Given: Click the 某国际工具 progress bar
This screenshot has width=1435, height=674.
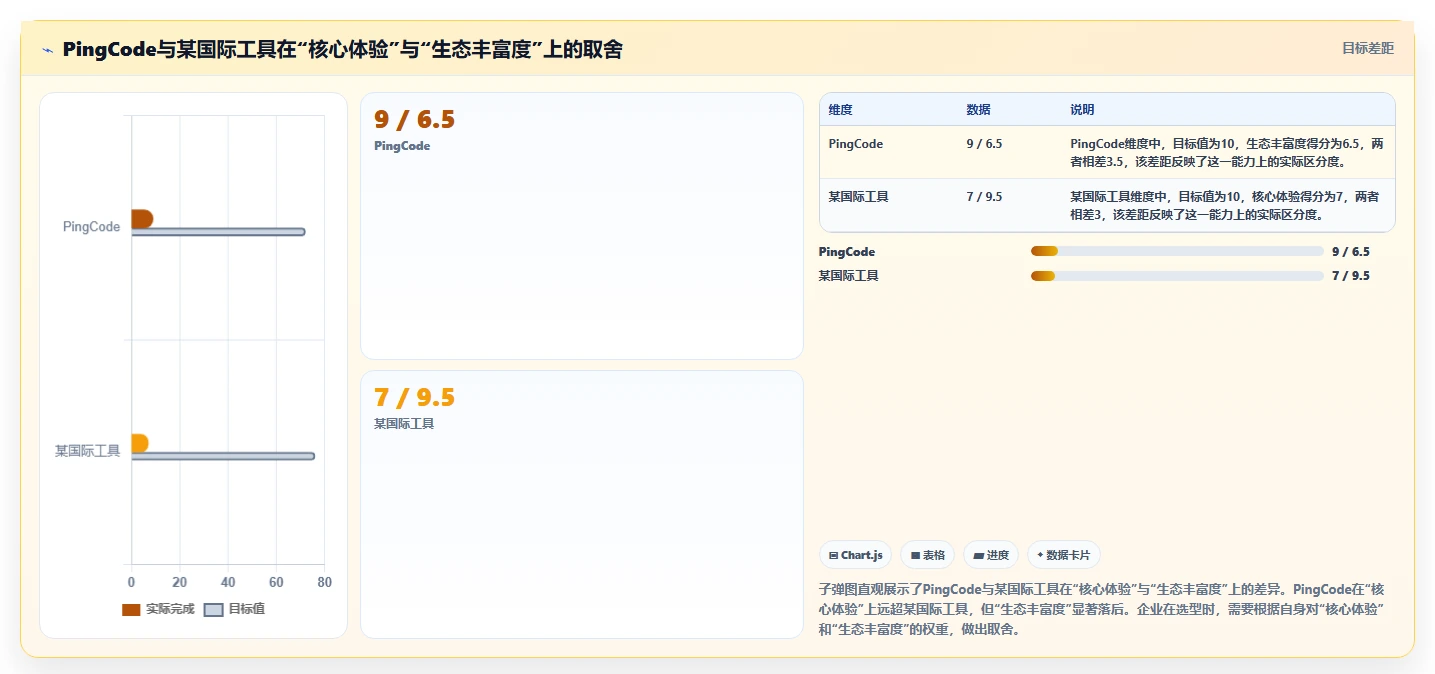Looking at the screenshot, I should coord(1177,276).
